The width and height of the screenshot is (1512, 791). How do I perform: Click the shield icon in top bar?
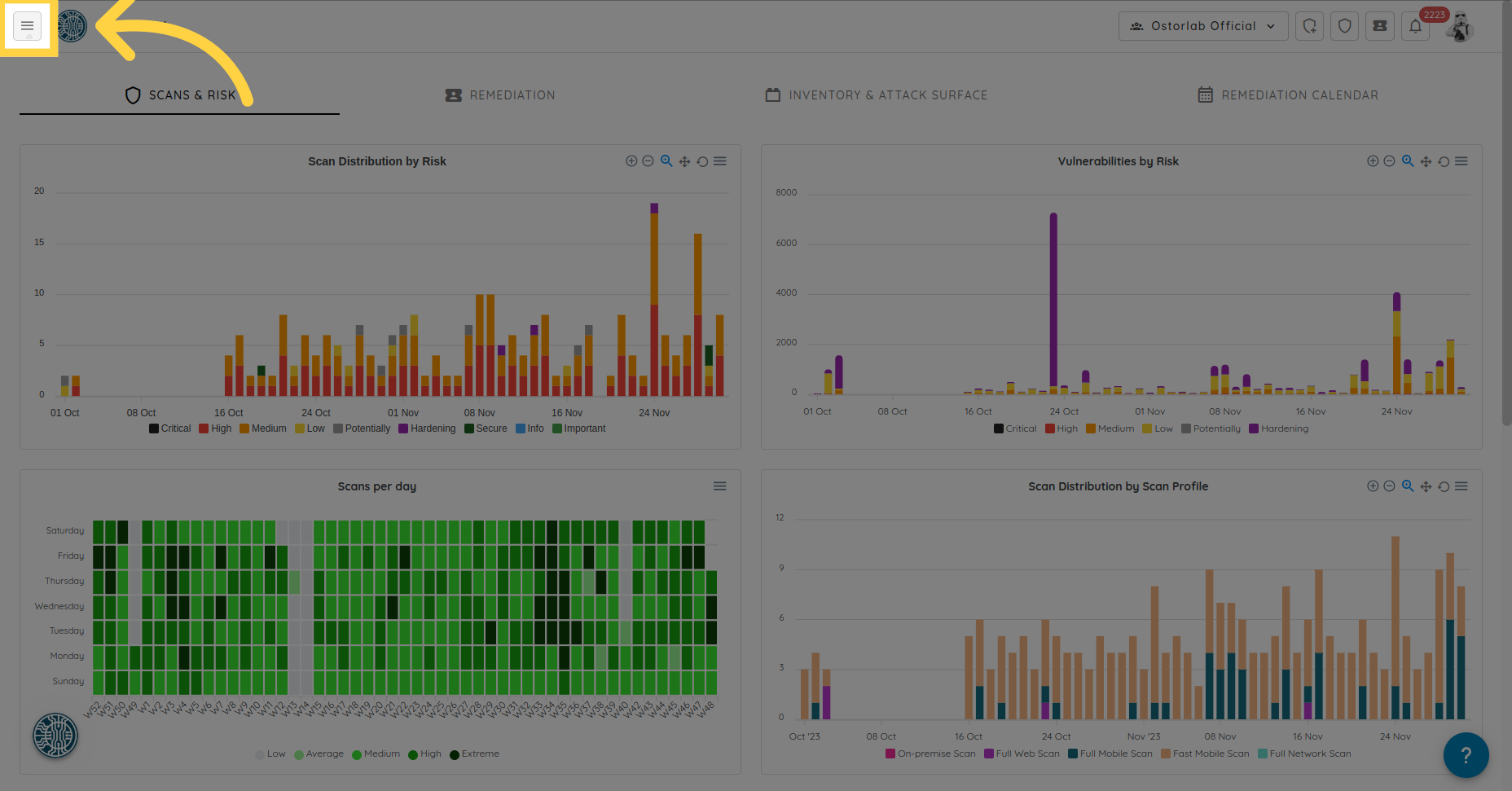1344,26
